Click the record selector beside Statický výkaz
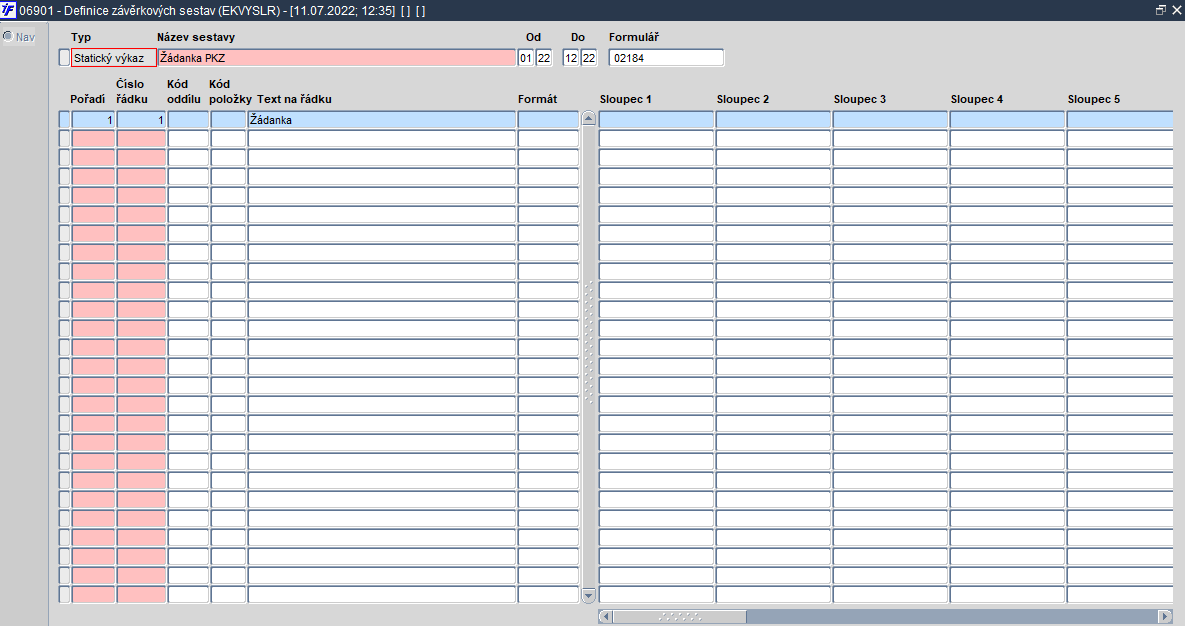This screenshot has height=626, width=1185. coord(64,57)
